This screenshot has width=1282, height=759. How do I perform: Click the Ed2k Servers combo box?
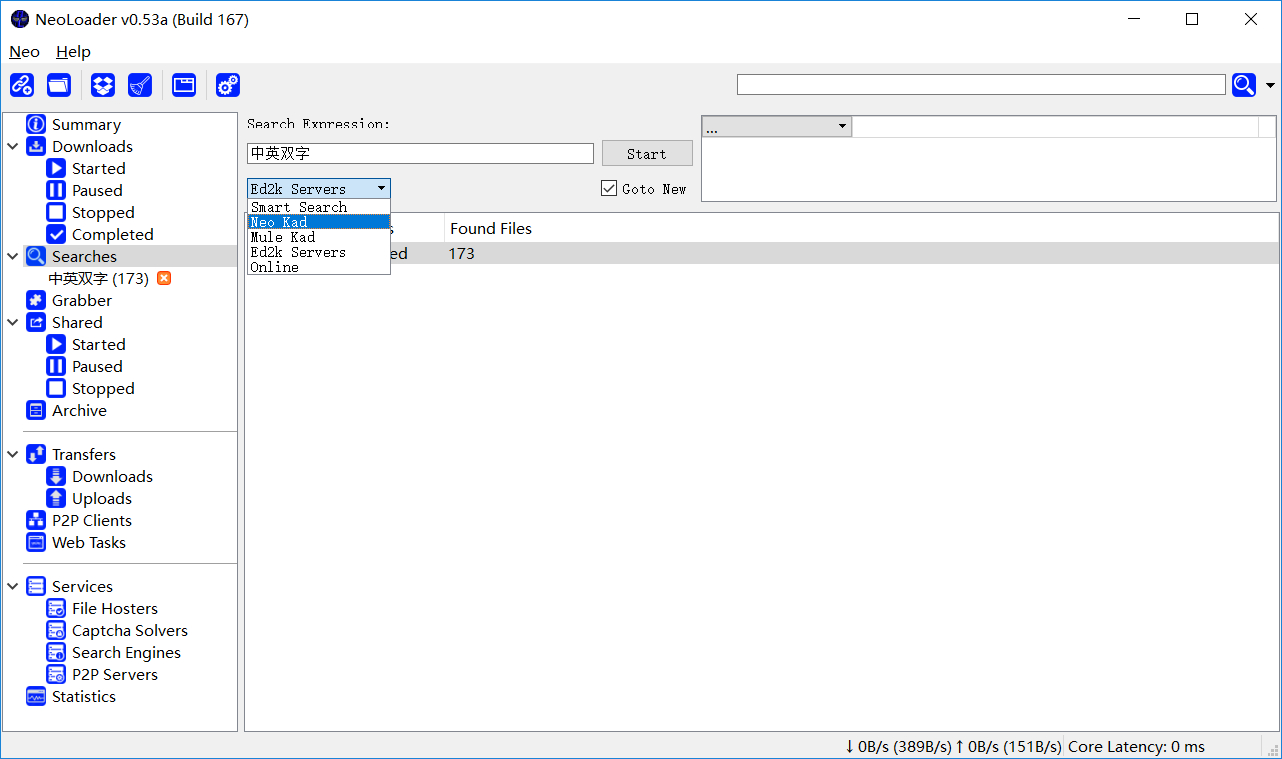(x=319, y=188)
